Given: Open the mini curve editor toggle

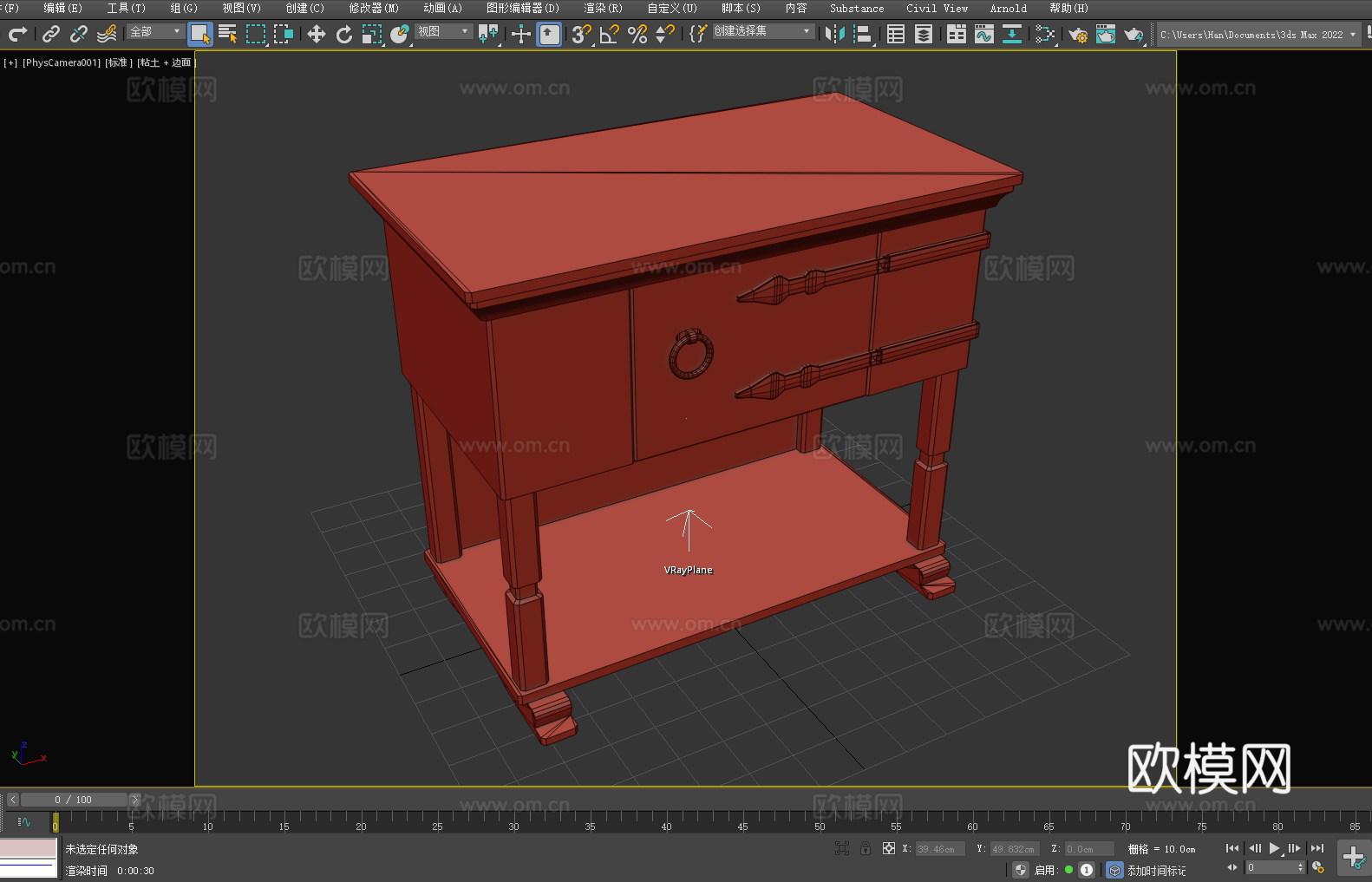Looking at the screenshot, I should tap(23, 821).
